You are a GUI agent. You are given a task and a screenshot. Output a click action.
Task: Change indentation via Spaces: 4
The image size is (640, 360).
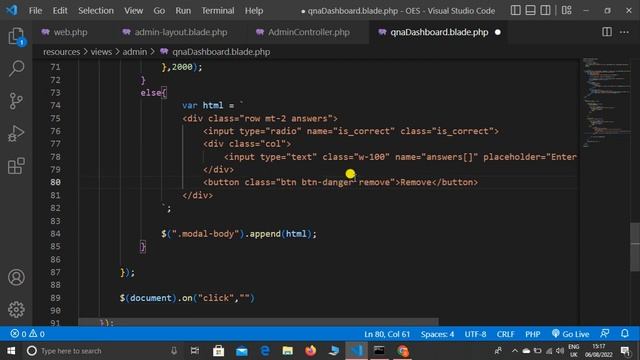pyautogui.click(x=437, y=334)
